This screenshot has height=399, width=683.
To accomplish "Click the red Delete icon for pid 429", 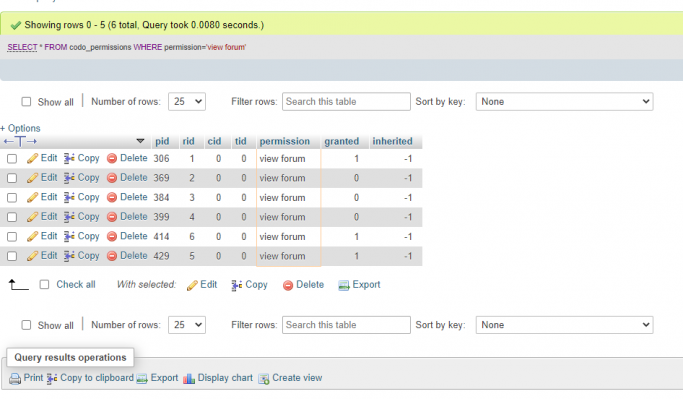I will pyautogui.click(x=112, y=256).
